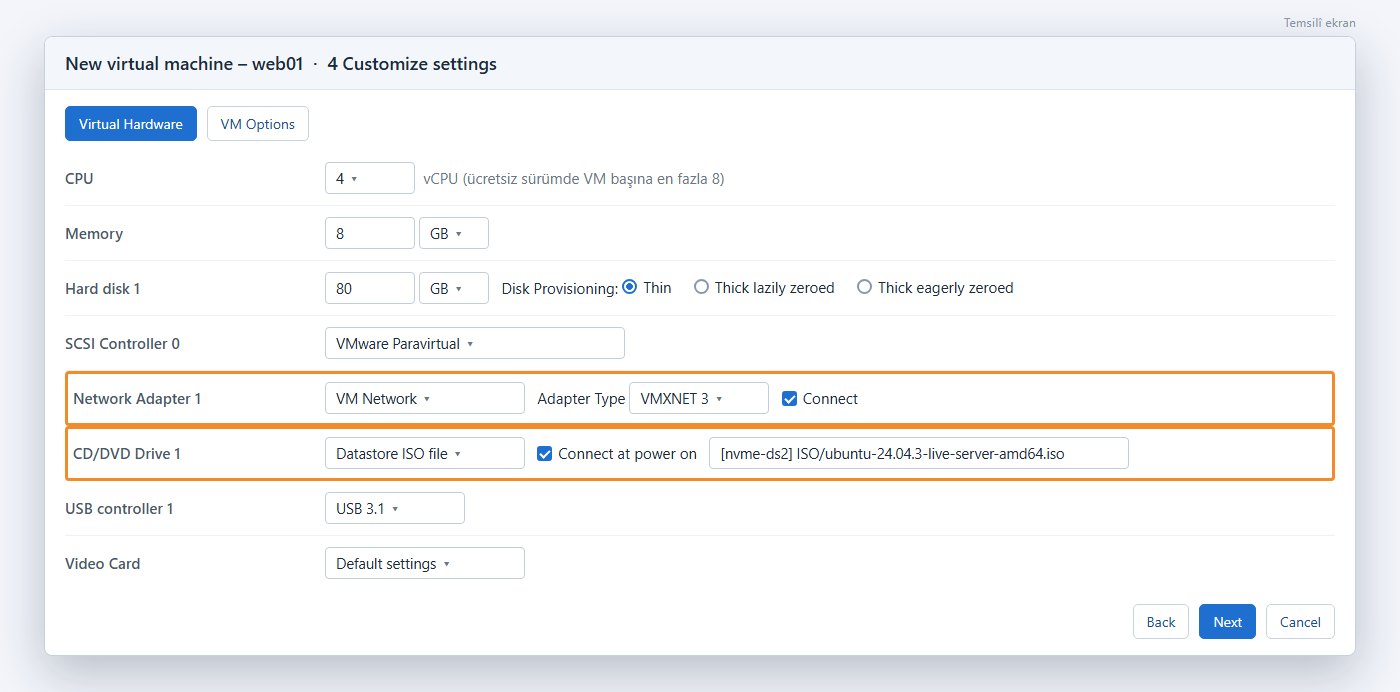Click the USB controller 1 label

click(119, 508)
